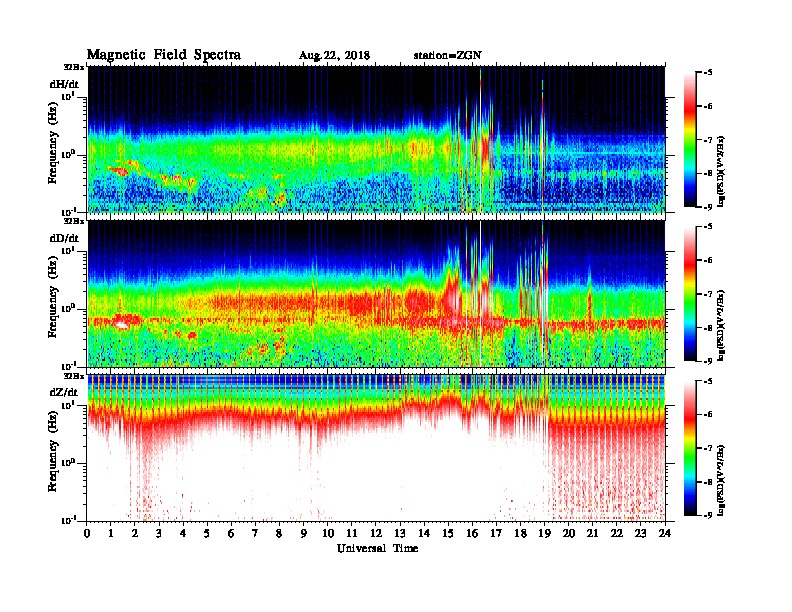Select the "Aug. 22, 2018" date text
792x612 pixels.
tap(334, 56)
